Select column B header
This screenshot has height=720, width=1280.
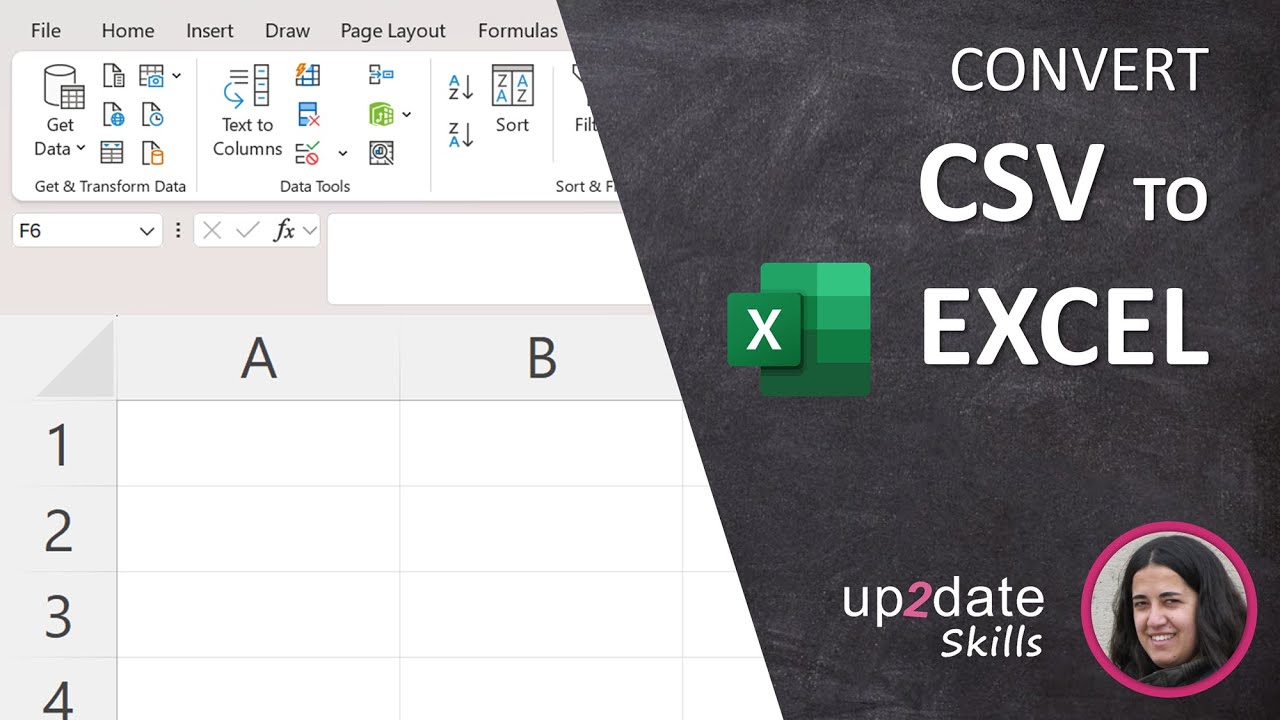[x=541, y=358]
